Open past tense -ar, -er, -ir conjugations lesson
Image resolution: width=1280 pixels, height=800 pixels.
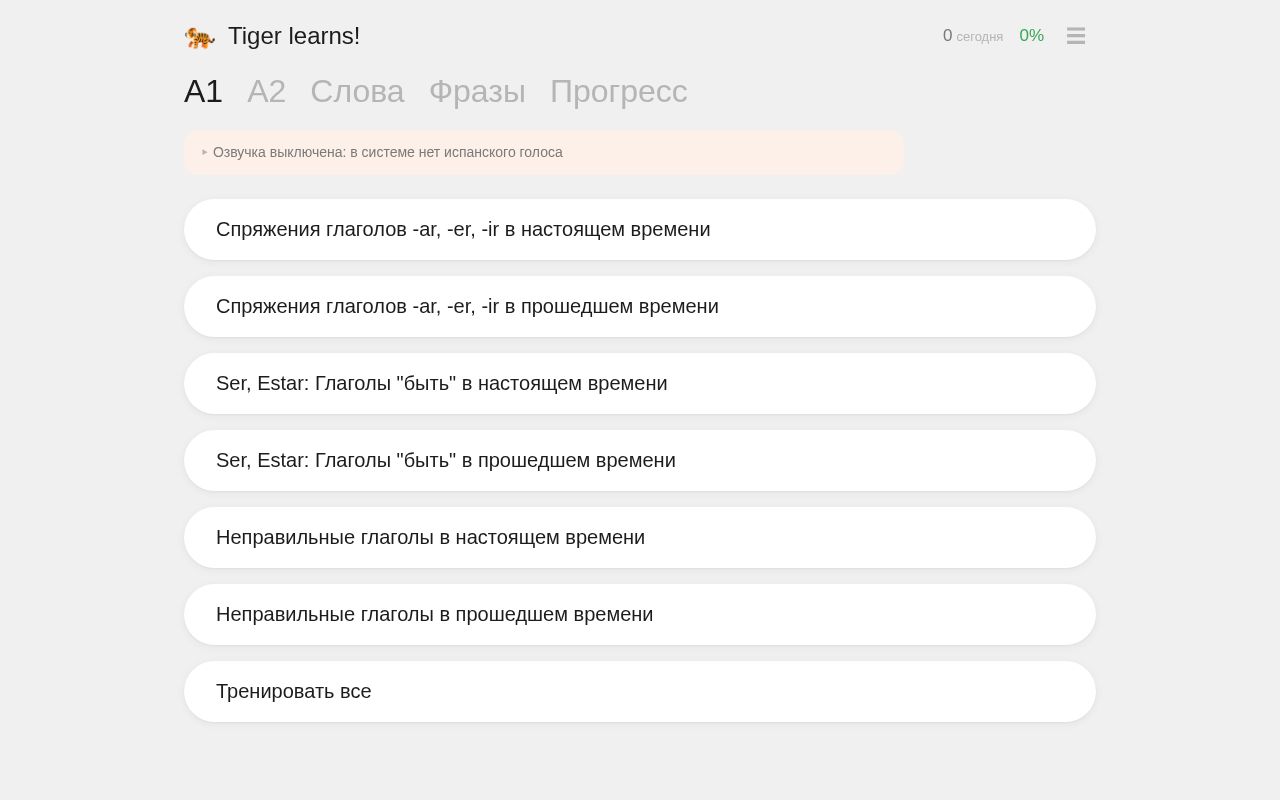[640, 306]
